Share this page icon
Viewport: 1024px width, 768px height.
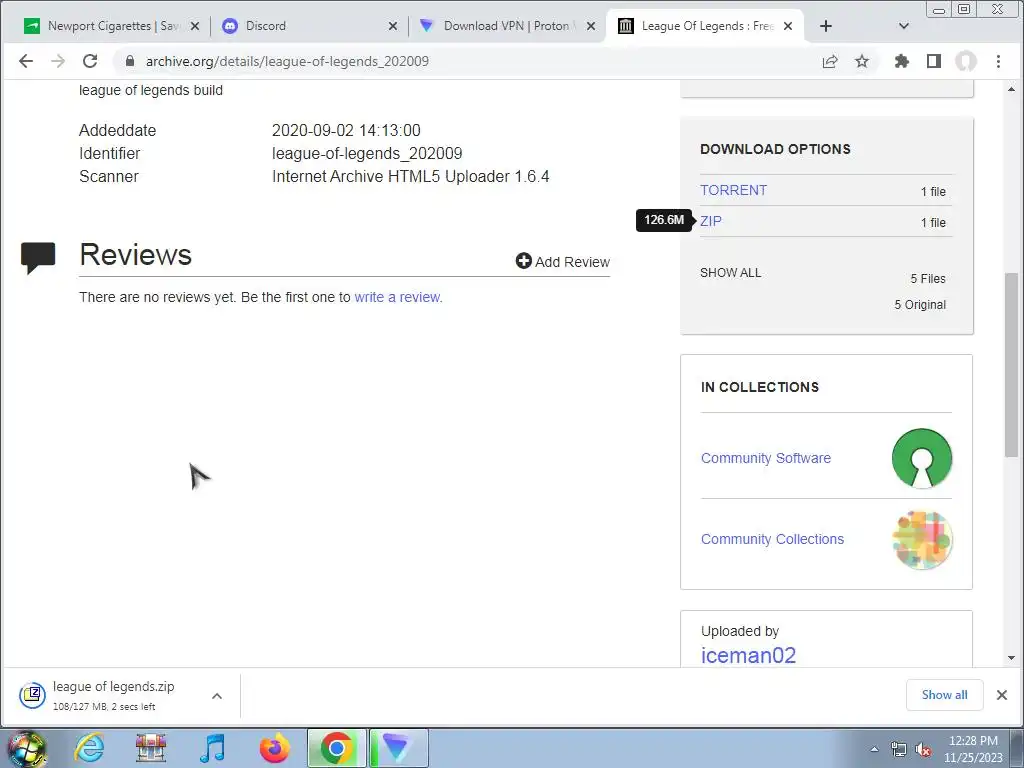click(830, 61)
